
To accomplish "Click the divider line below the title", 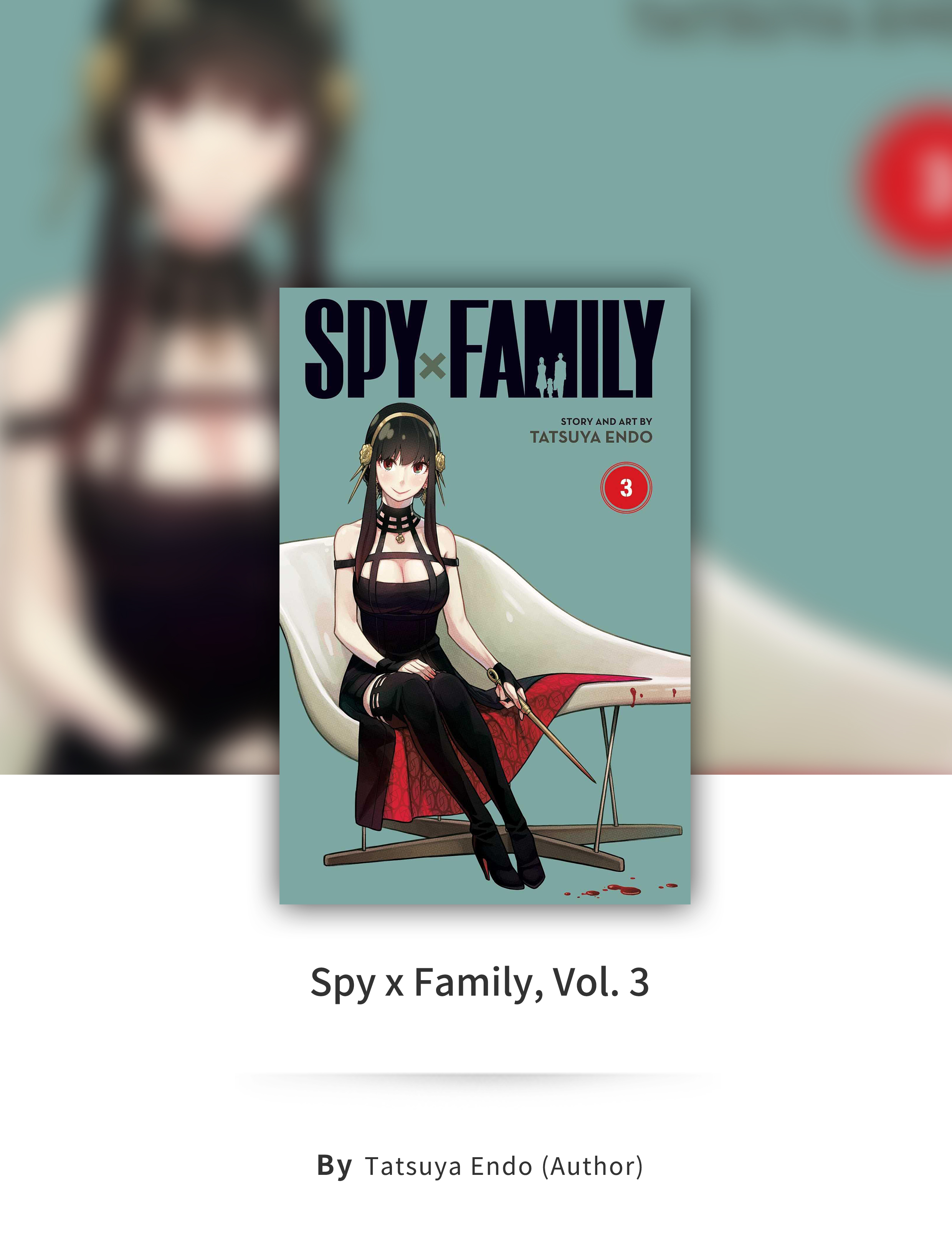I will tap(476, 1075).
